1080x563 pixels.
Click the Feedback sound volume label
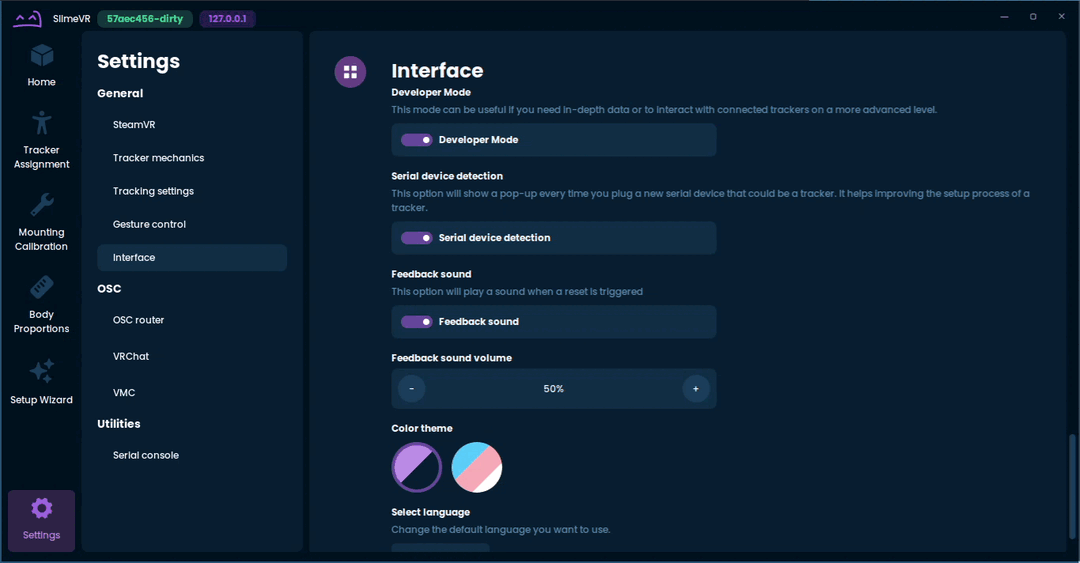click(x=451, y=358)
